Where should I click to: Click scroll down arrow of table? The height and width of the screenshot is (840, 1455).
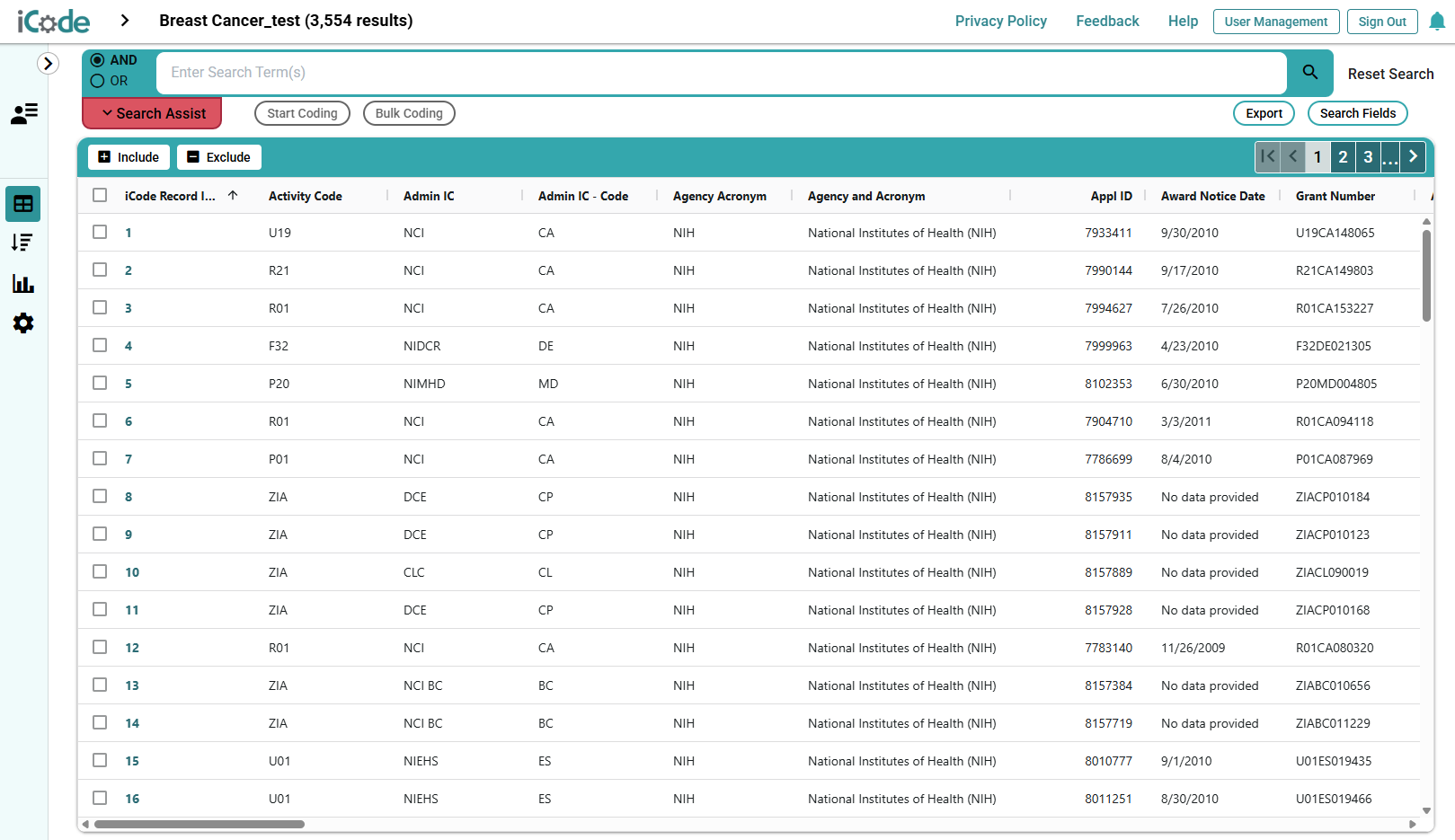1426,810
